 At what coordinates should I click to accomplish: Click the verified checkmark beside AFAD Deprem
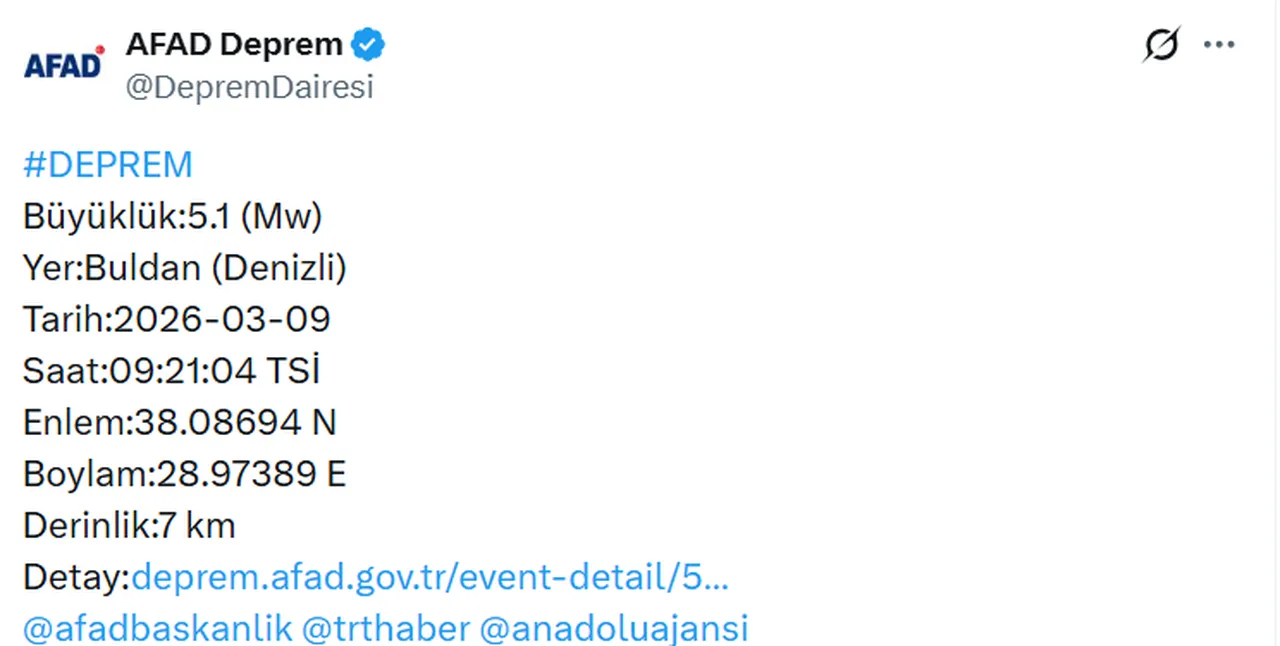(367, 43)
